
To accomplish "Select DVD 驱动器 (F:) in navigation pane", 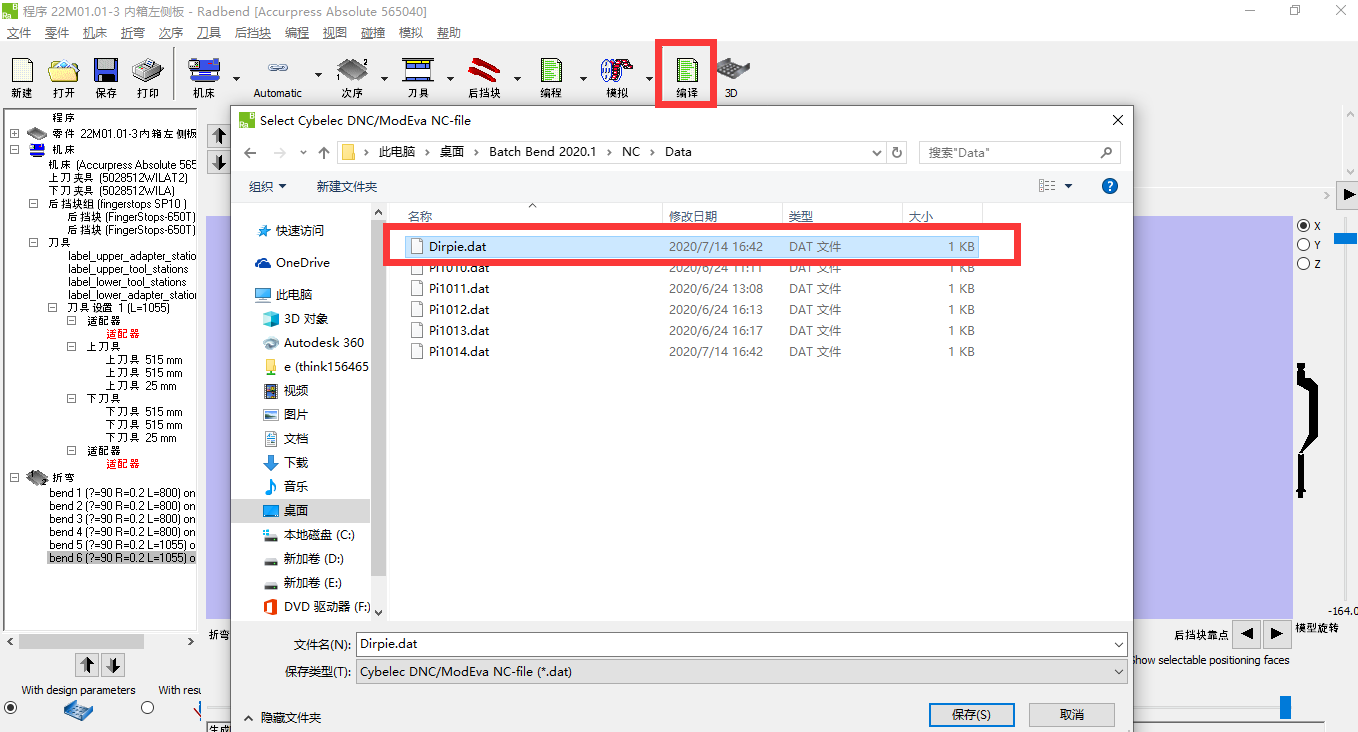I will coord(326,606).
